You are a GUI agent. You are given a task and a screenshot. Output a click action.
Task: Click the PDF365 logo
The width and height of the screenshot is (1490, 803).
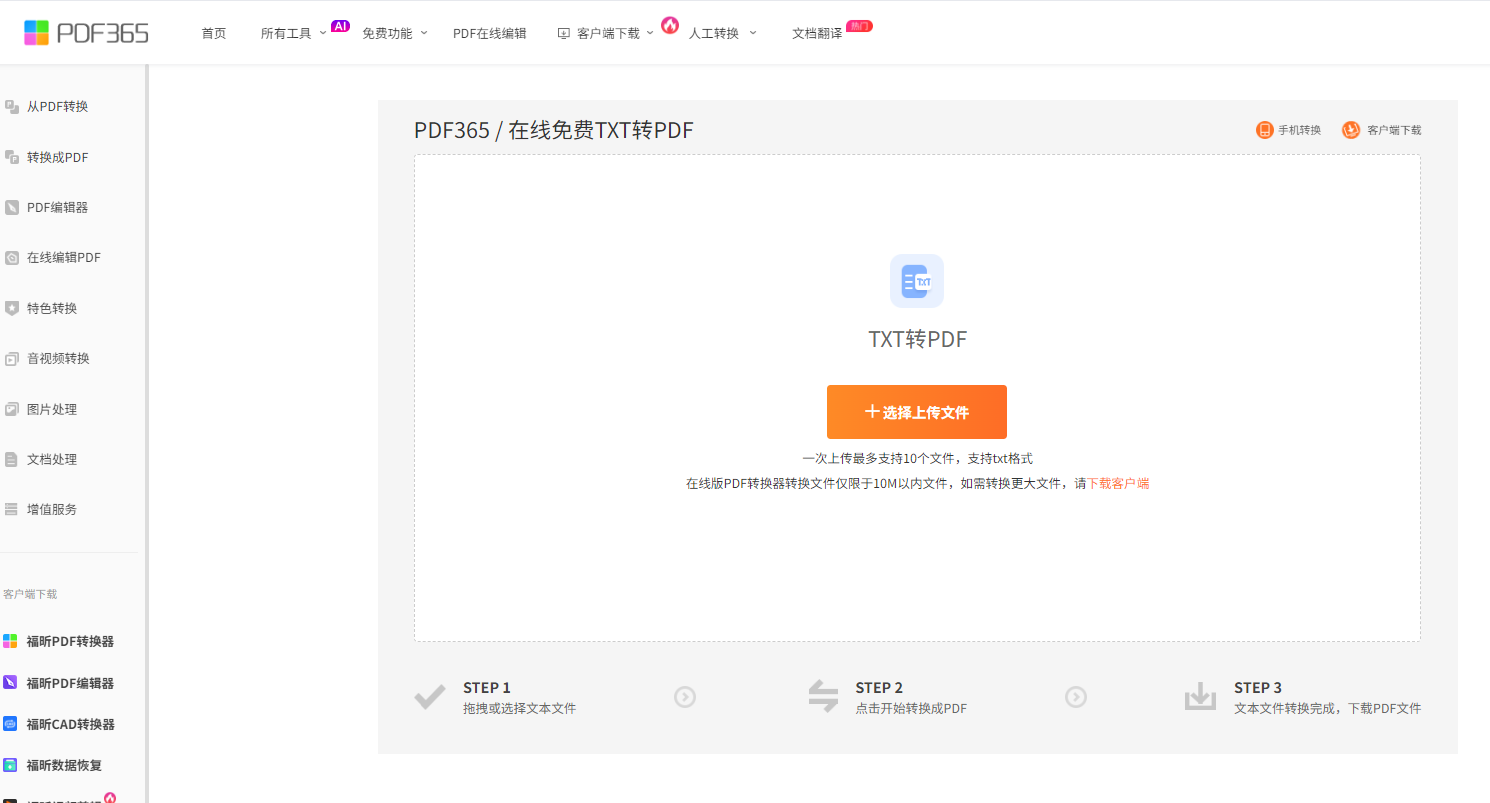86,33
